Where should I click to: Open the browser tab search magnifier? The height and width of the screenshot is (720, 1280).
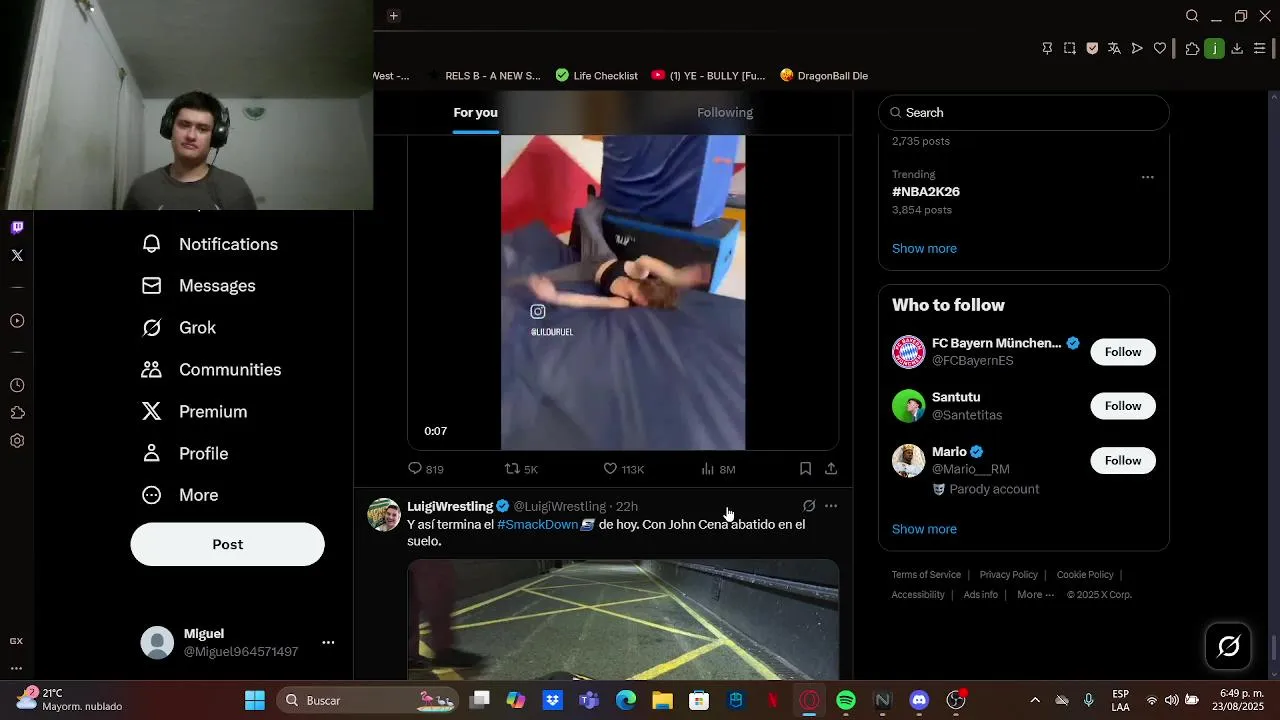pyautogui.click(x=1192, y=16)
